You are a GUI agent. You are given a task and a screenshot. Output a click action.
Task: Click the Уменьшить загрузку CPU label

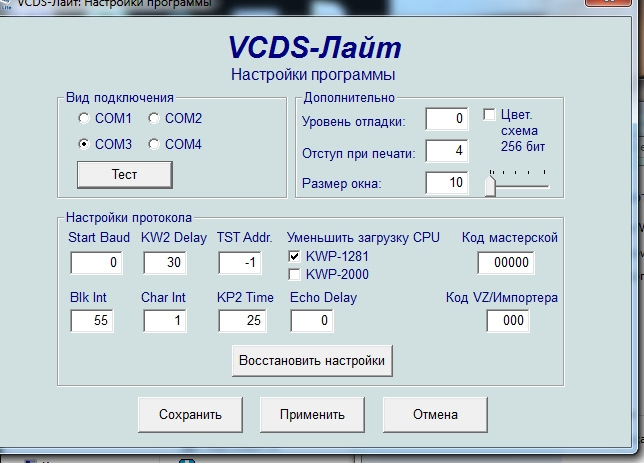pyautogui.click(x=363, y=238)
